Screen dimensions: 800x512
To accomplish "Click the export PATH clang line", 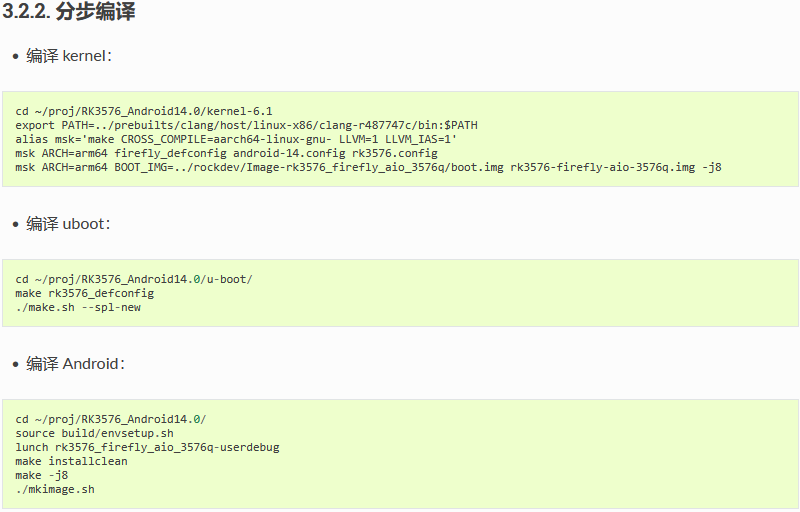I will pyautogui.click(x=246, y=125).
